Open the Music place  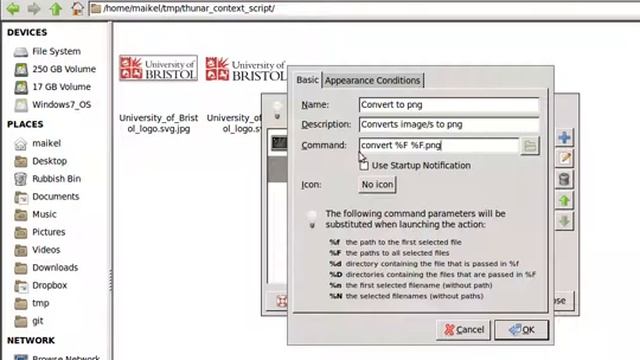coord(44,214)
